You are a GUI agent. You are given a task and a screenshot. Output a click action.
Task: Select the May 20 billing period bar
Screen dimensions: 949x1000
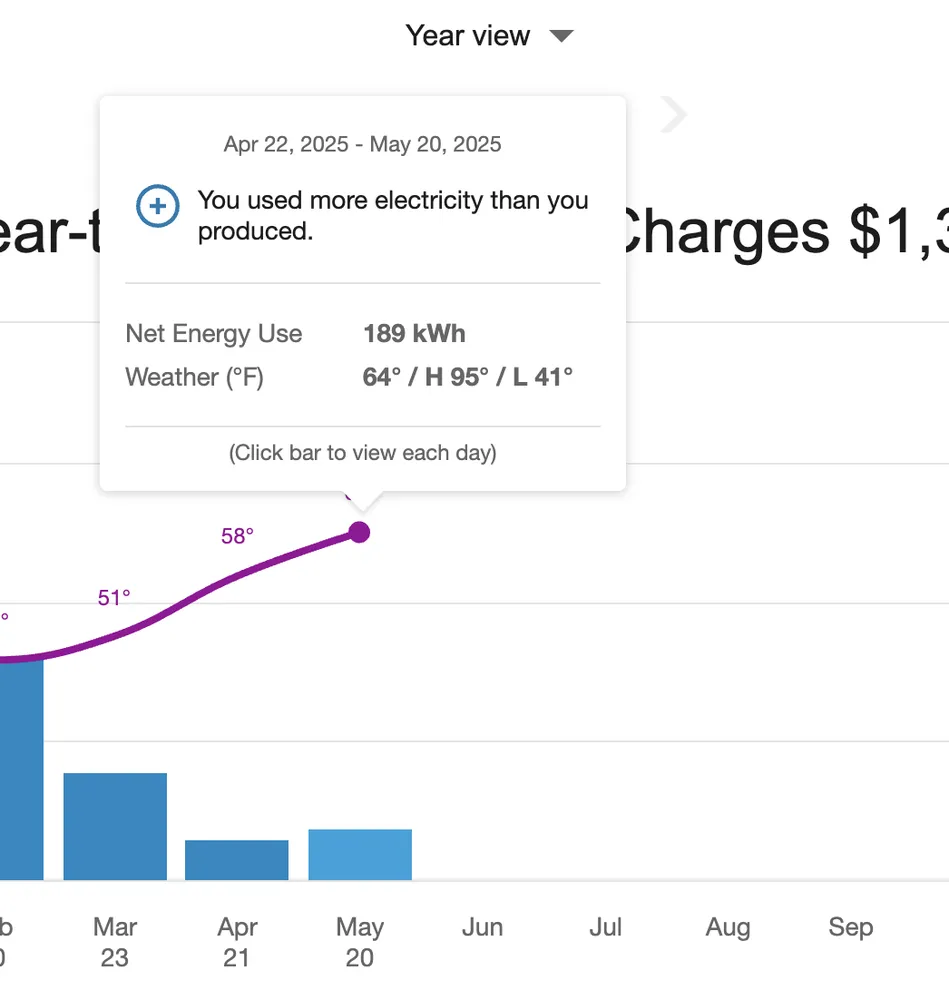click(x=359, y=853)
